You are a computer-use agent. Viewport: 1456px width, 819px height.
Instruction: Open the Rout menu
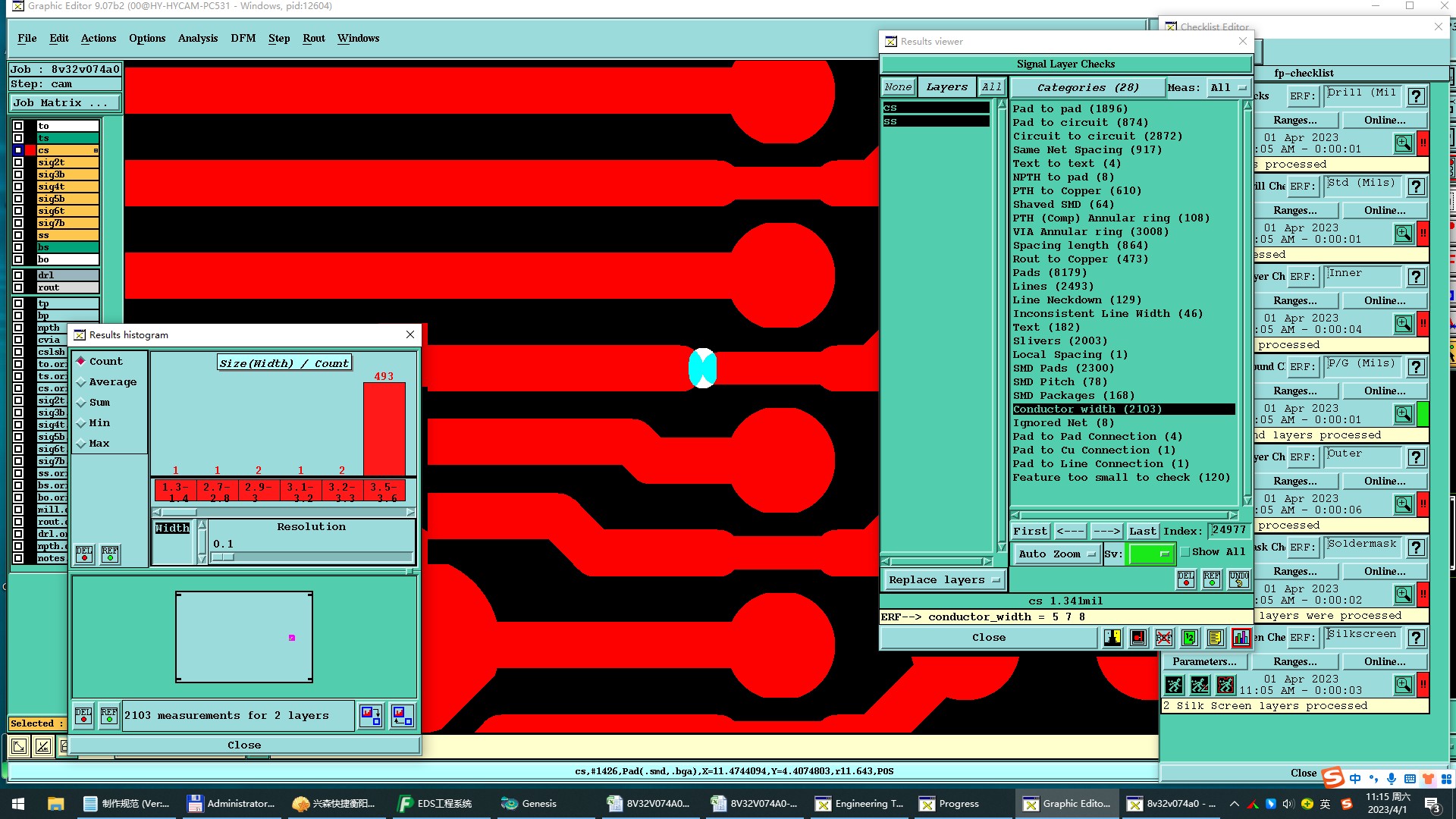point(314,39)
